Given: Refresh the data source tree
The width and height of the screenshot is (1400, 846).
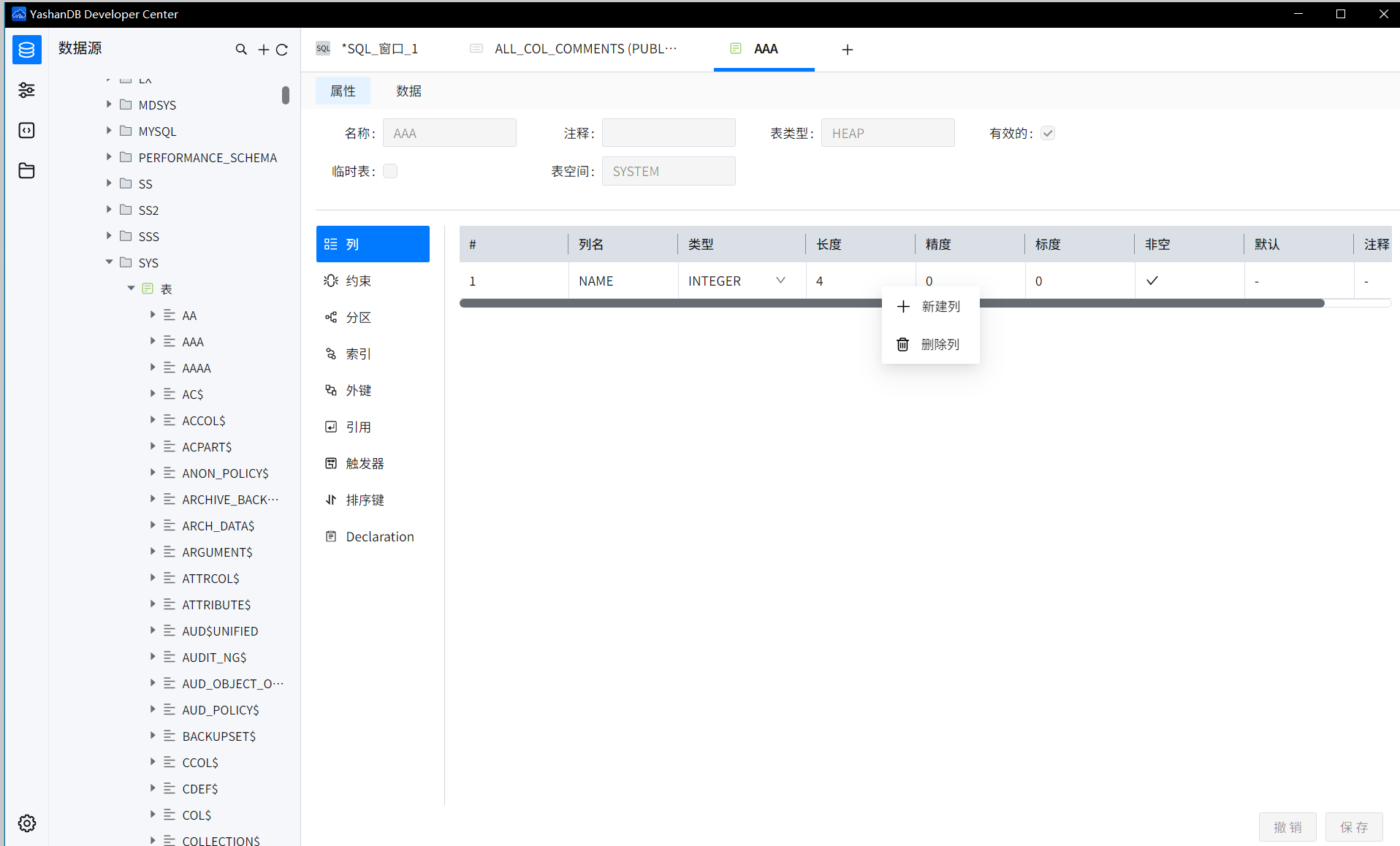Looking at the screenshot, I should 282,50.
